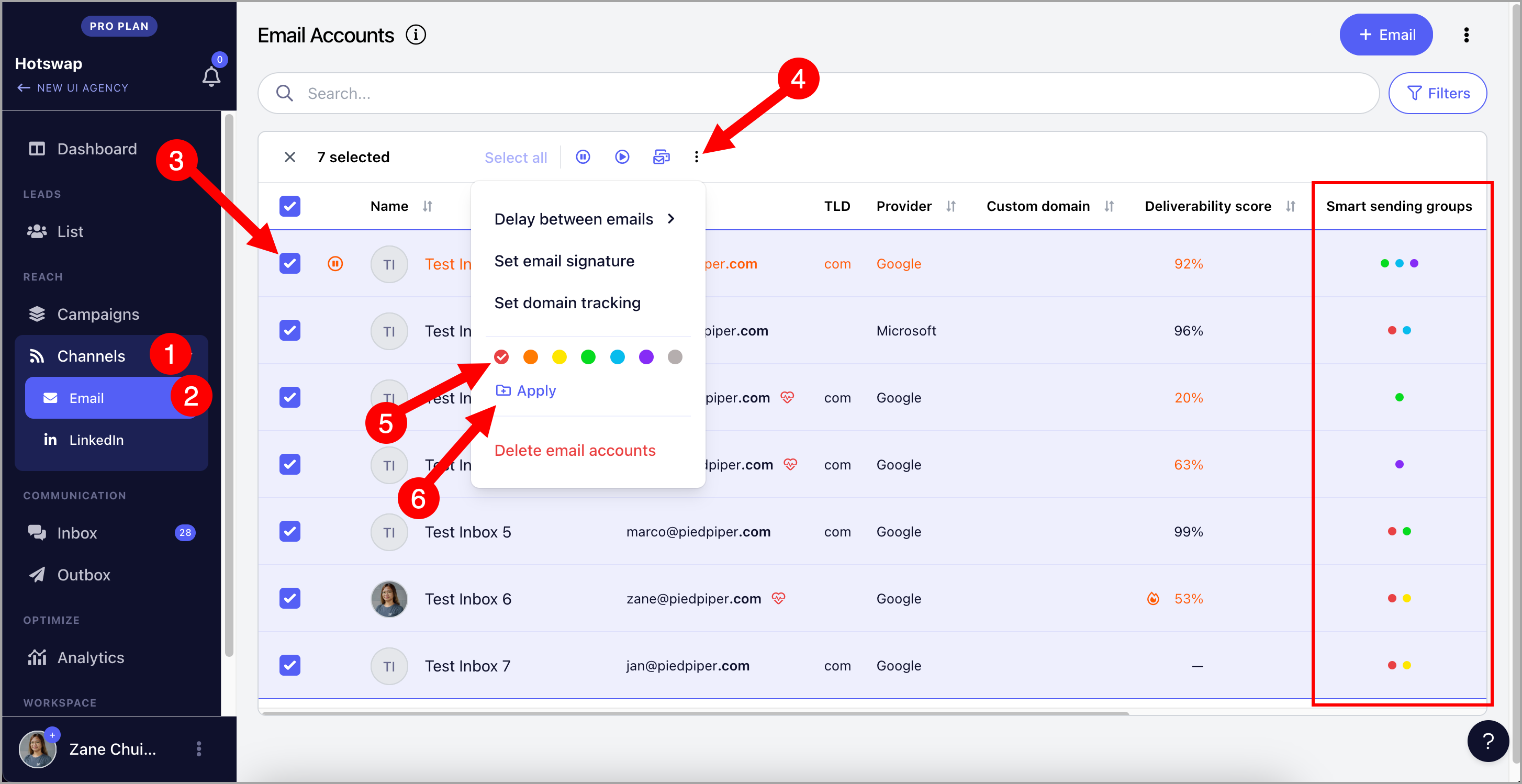Screen dimensions: 1522x784
Task: Click the paused status icon on first row
Action: coord(335,263)
